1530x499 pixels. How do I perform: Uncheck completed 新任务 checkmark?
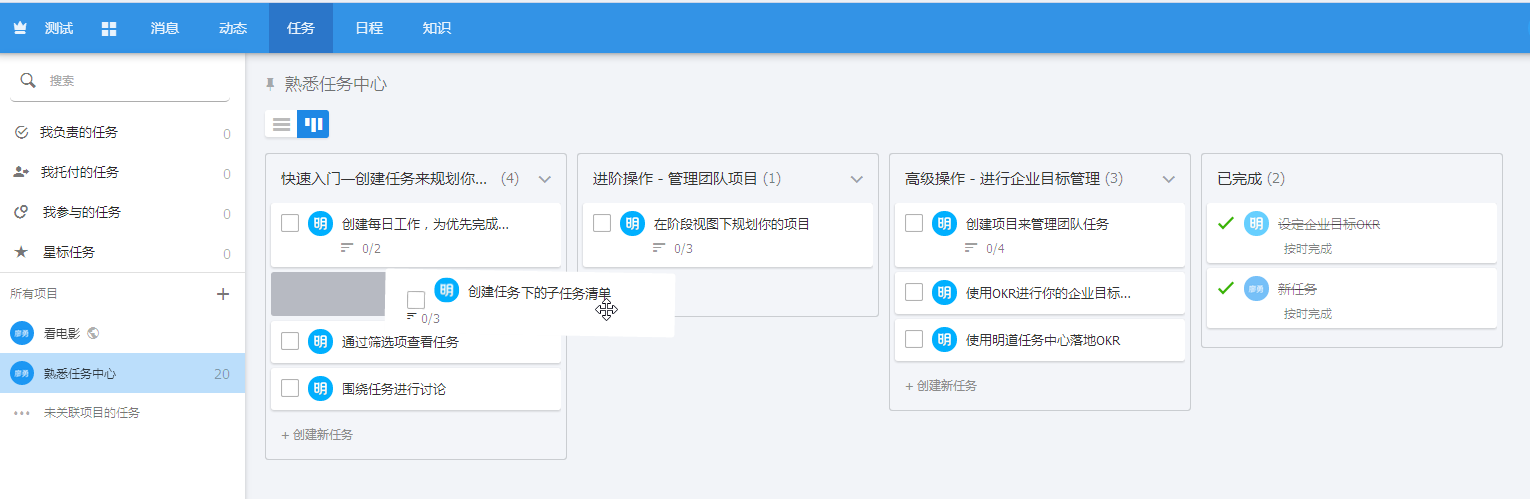click(1226, 287)
